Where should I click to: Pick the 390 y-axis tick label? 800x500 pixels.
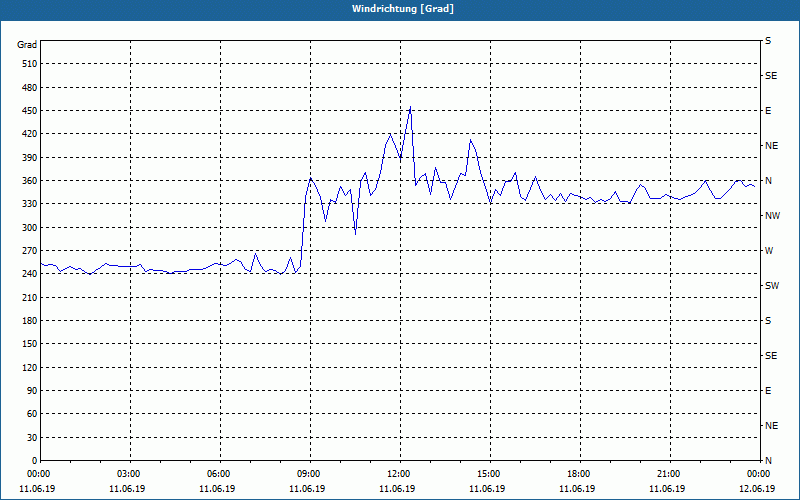pos(30,158)
